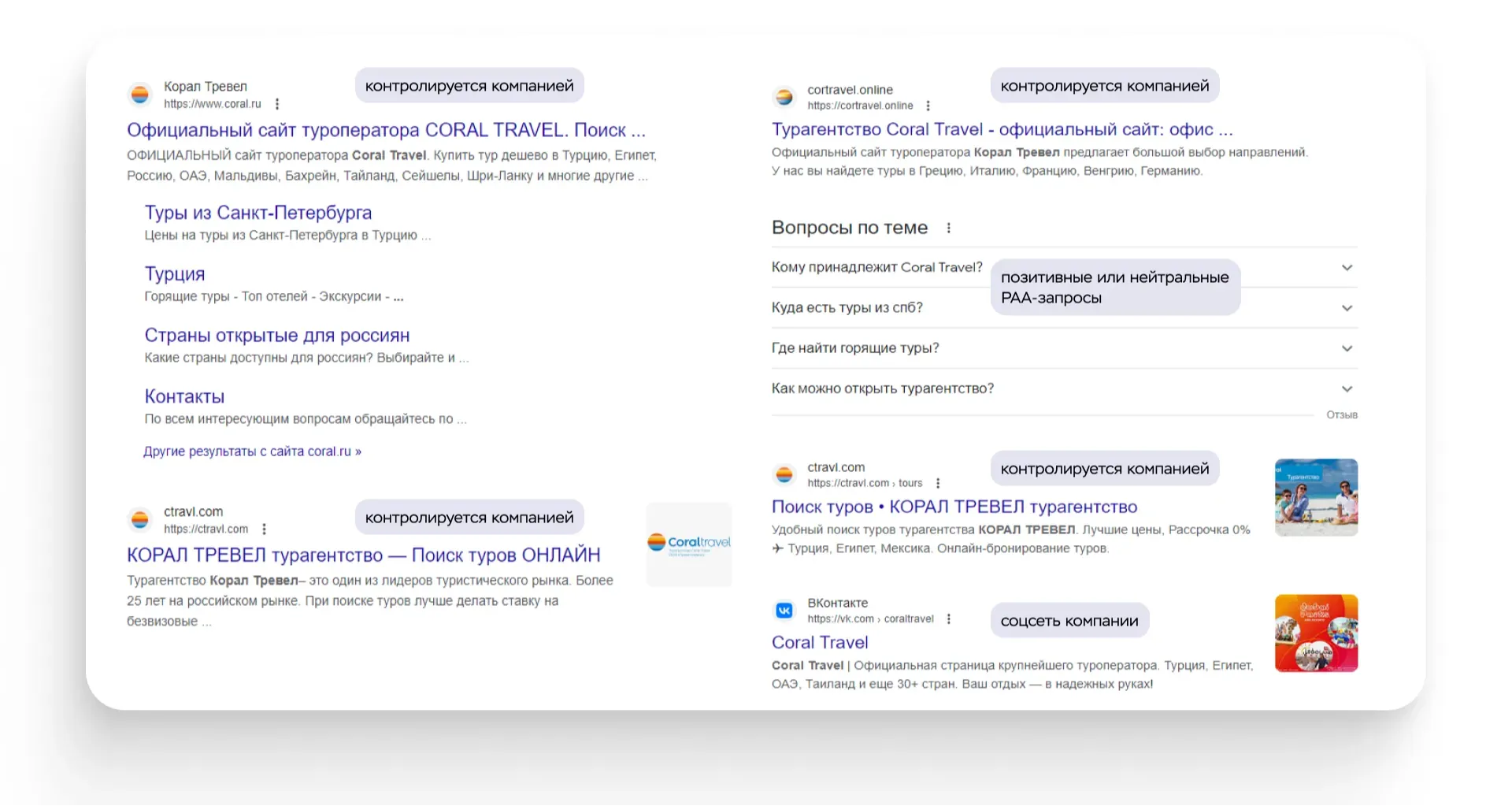Click the соцсеть компании label
This screenshot has width=1512, height=806.
(1069, 621)
